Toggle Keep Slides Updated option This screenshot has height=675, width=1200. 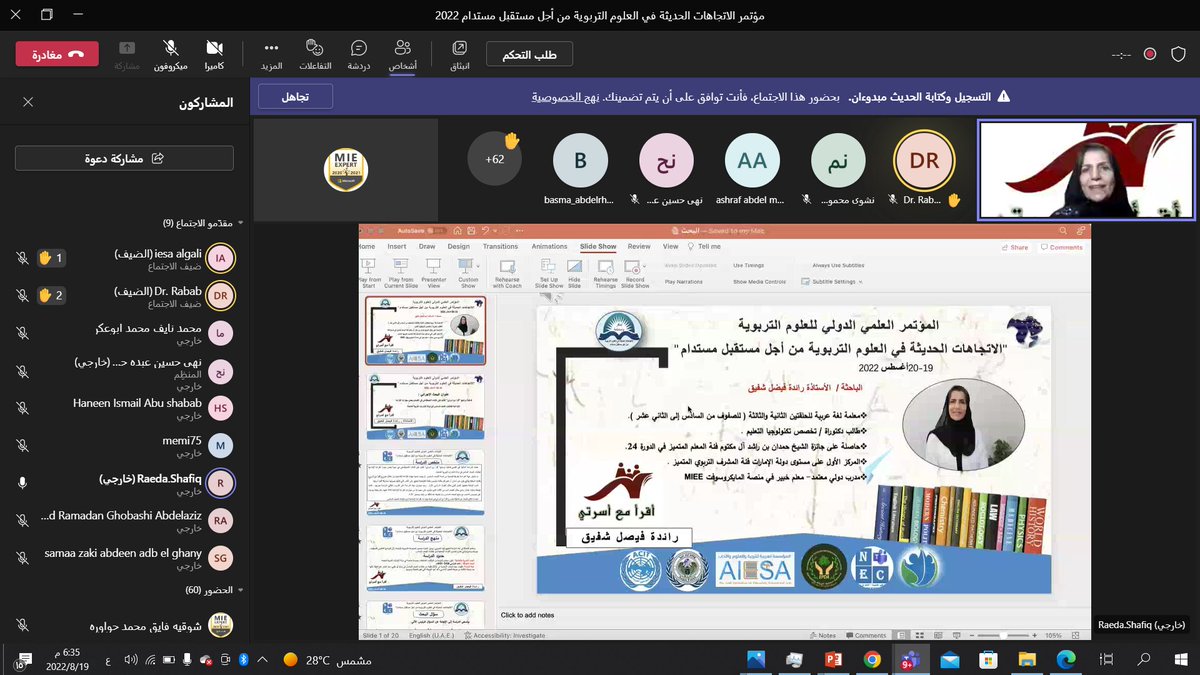pos(690,266)
